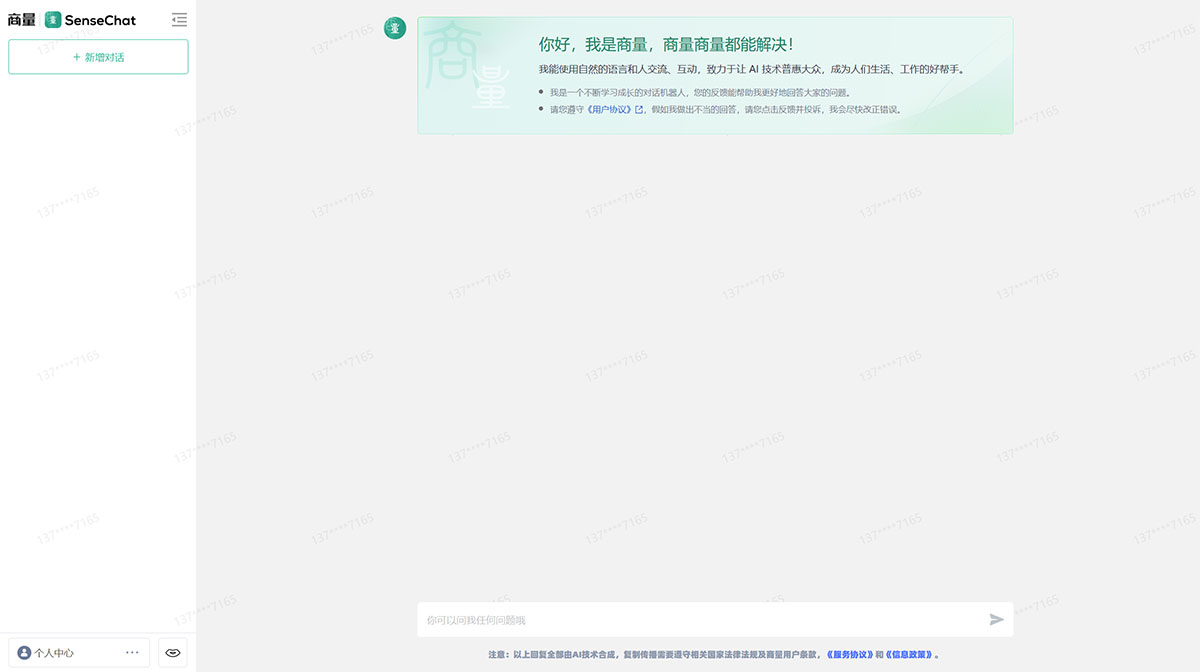
Task: Click the message input box
Action: pos(700,619)
